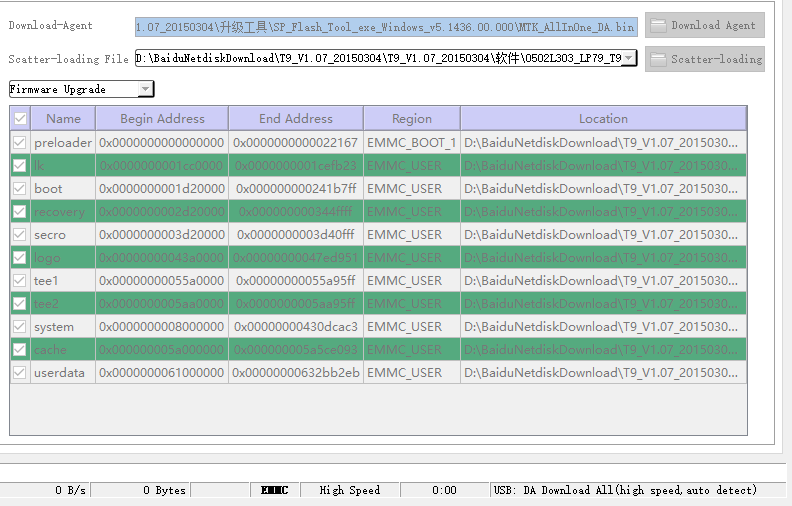Click the tee1 location path cell
792x506 pixels.
pos(603,281)
